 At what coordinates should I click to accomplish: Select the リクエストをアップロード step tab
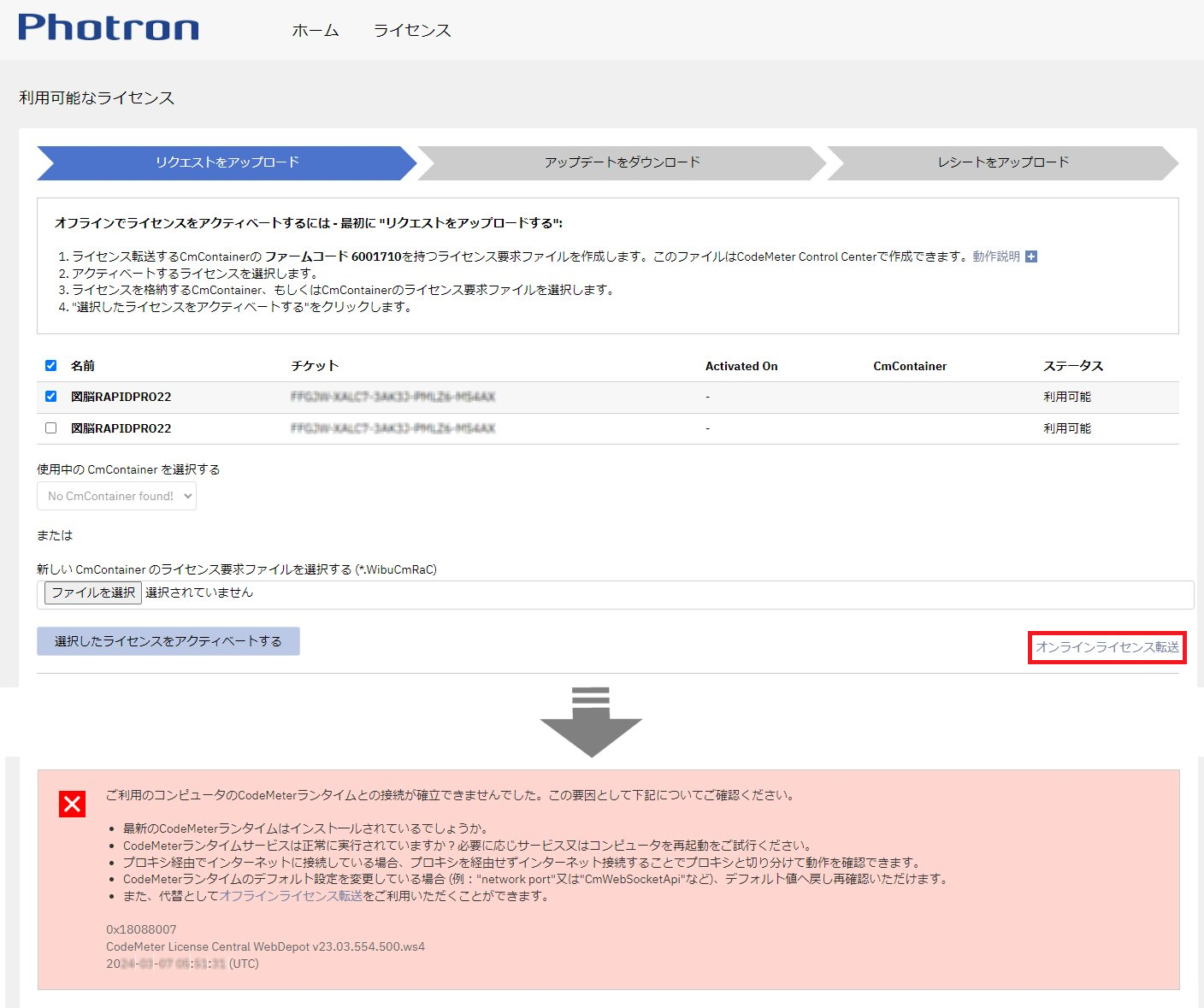coord(227,162)
